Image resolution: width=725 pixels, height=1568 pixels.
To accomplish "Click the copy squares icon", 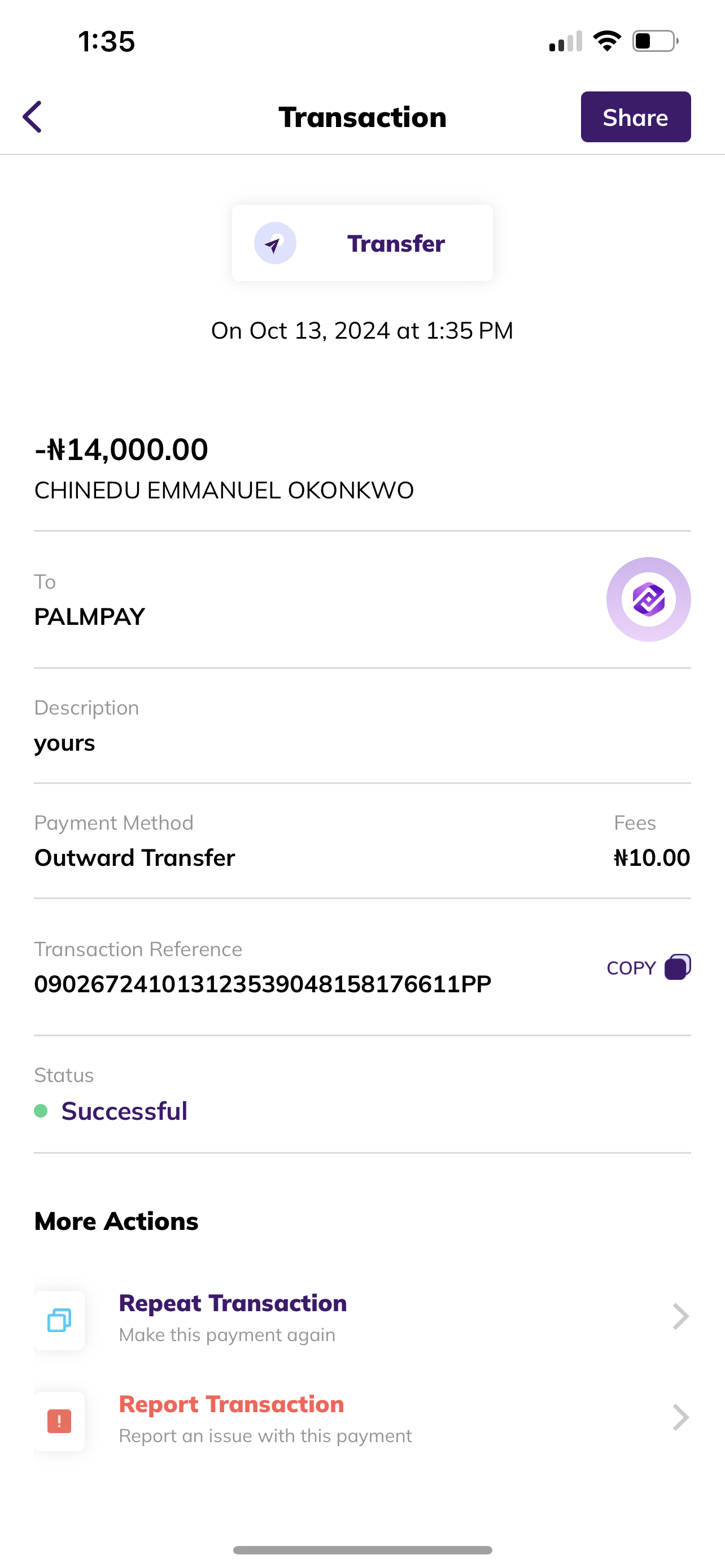I will pyautogui.click(x=678, y=967).
